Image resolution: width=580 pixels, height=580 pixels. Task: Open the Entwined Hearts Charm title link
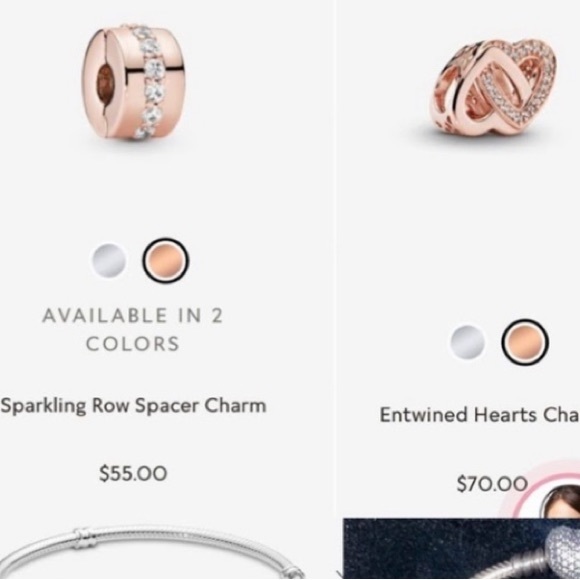click(x=480, y=415)
